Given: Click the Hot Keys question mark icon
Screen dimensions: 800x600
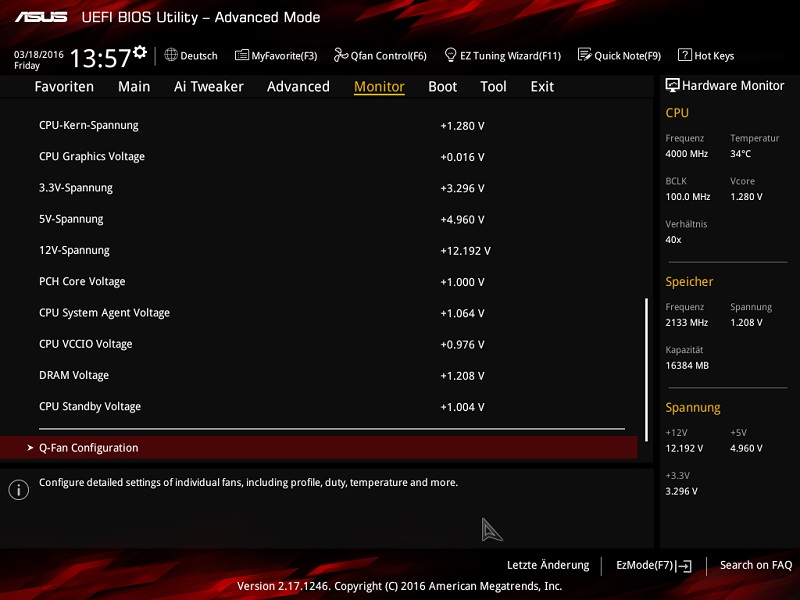Looking at the screenshot, I should 684,55.
